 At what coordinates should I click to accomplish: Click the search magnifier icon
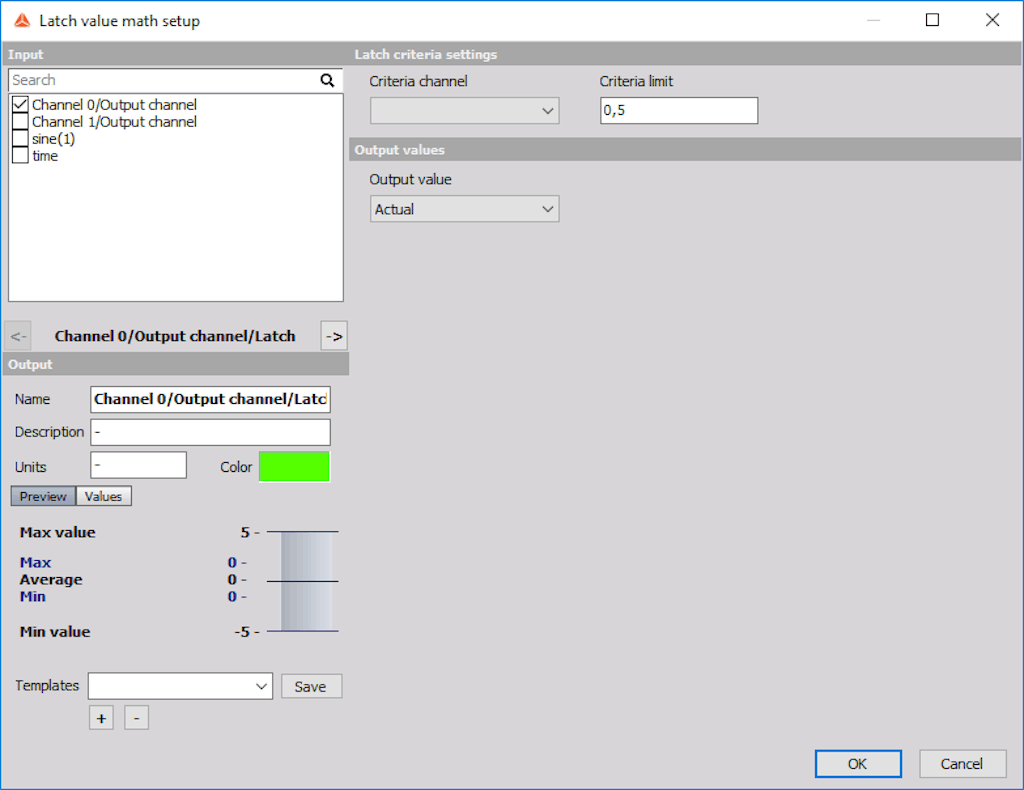(327, 80)
